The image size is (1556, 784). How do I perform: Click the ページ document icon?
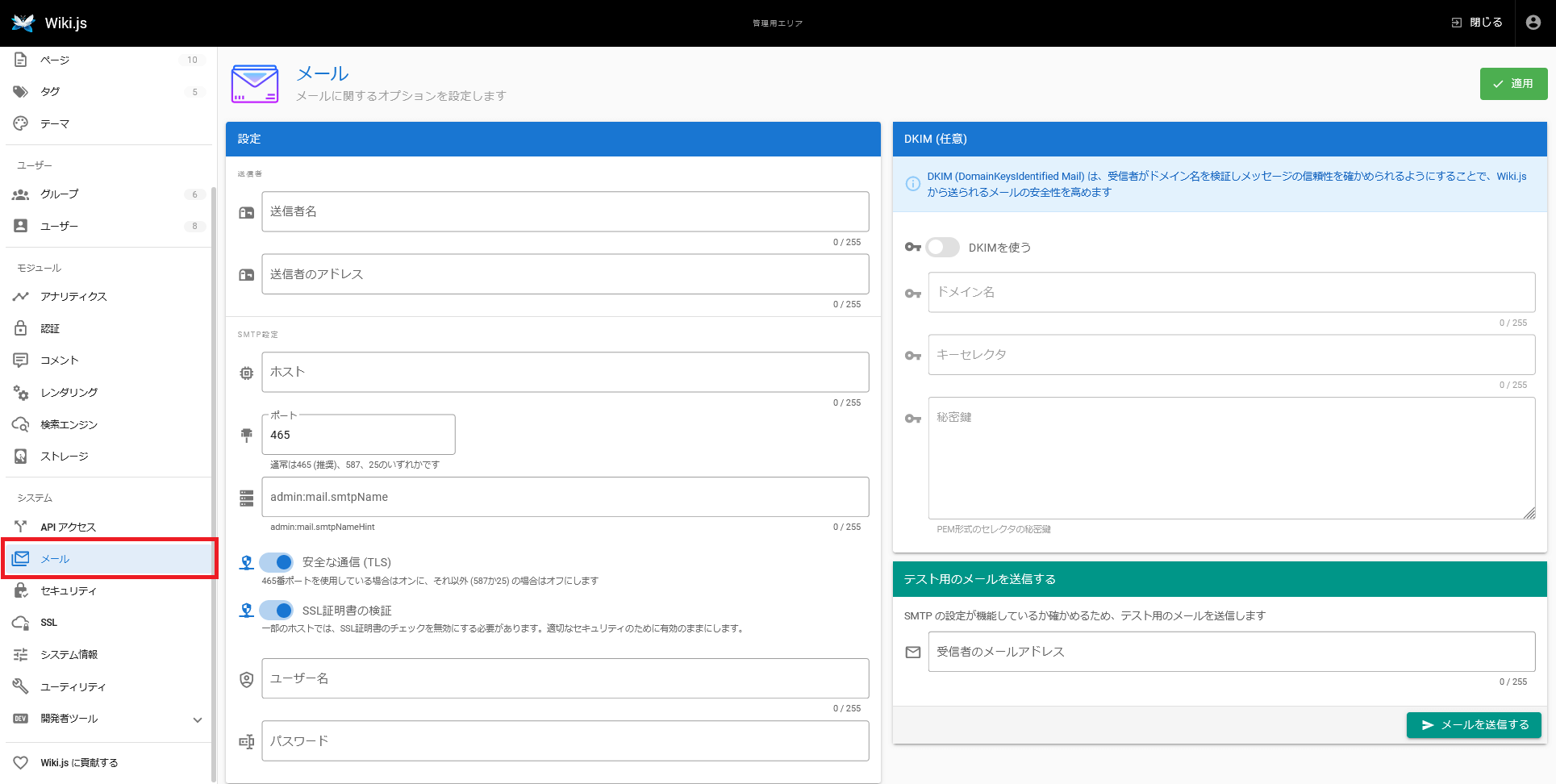(x=21, y=60)
